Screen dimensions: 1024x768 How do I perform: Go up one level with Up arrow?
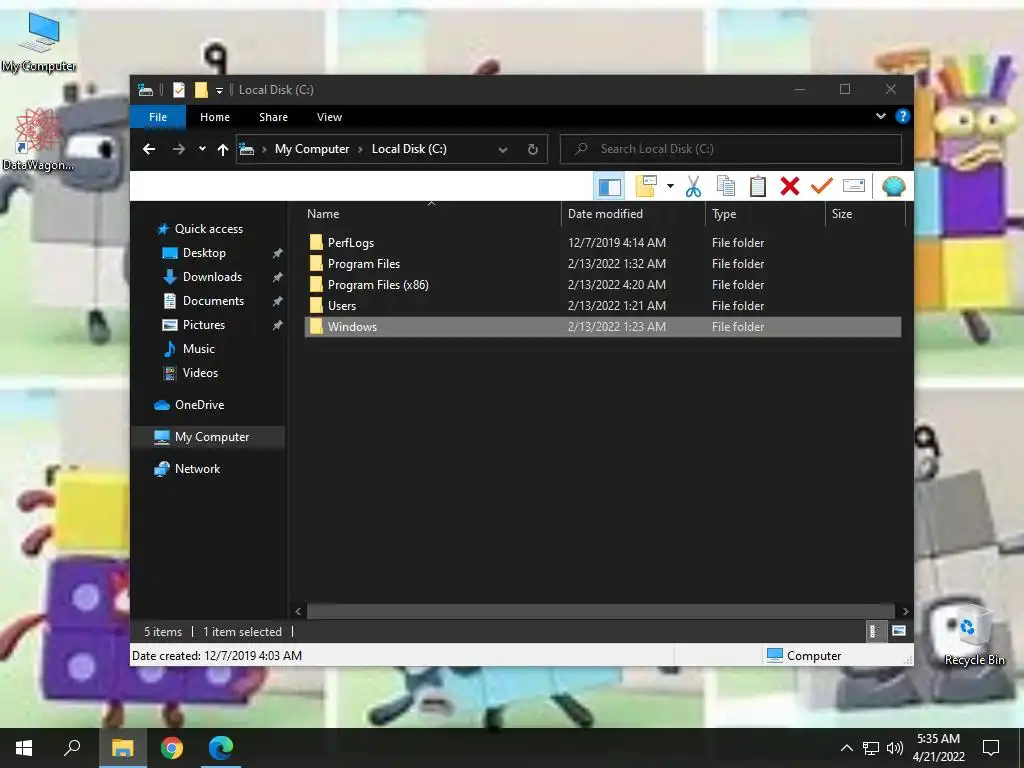tap(223, 150)
